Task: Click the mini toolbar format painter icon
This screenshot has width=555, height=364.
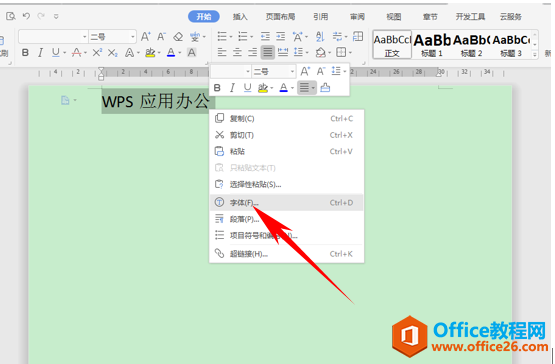Action: (x=325, y=87)
